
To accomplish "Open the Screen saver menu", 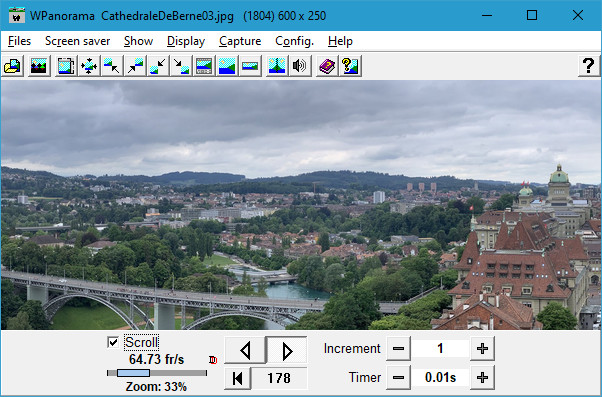I will tap(78, 41).
